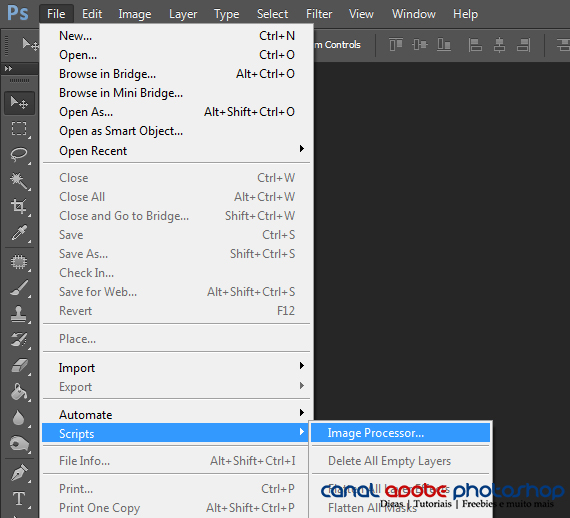Select the Pen tool
The image size is (570, 518).
(x=19, y=473)
